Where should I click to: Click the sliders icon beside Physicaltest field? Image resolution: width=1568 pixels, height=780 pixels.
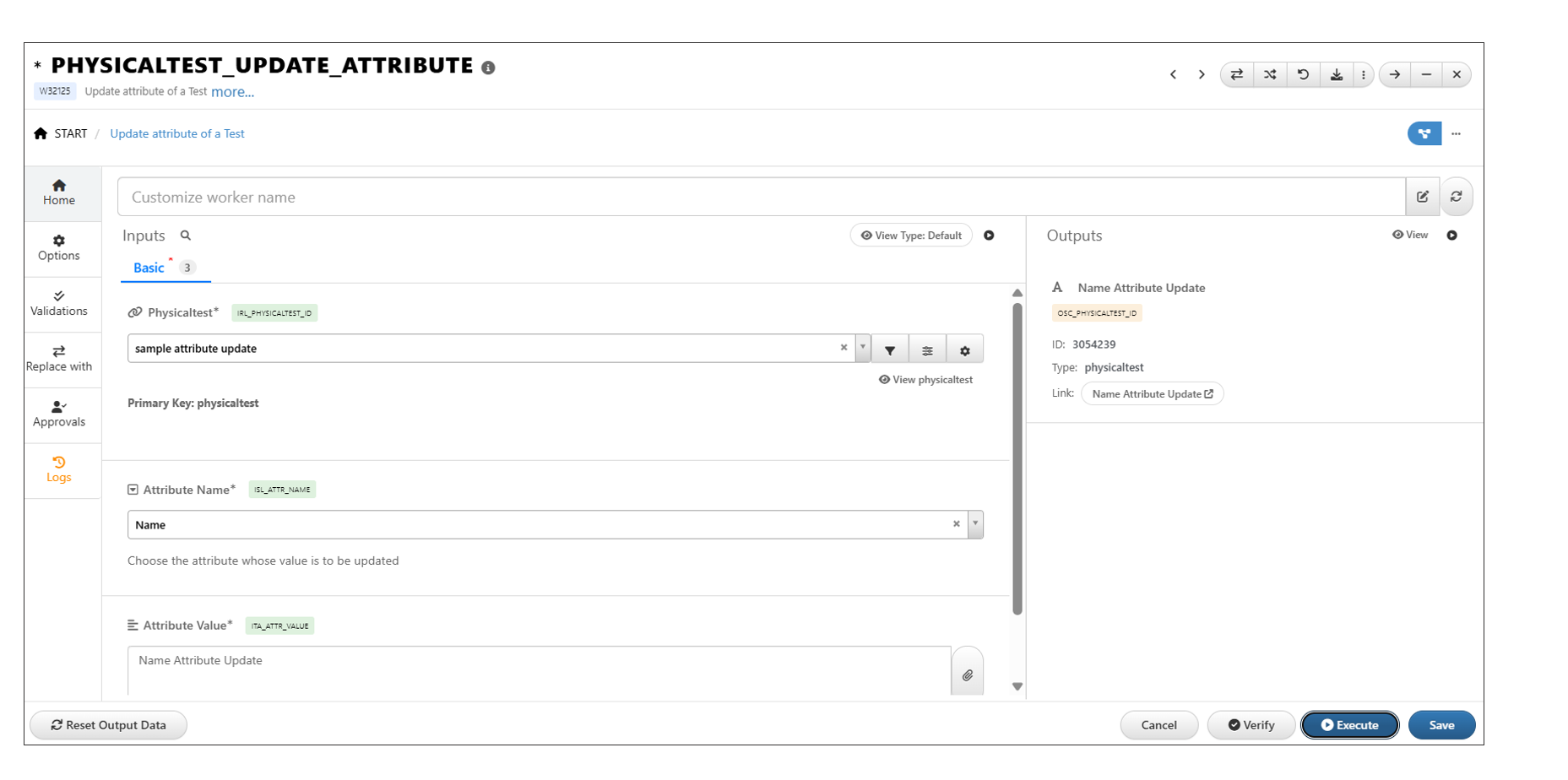coord(927,349)
